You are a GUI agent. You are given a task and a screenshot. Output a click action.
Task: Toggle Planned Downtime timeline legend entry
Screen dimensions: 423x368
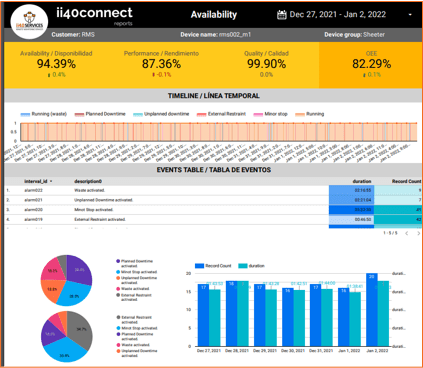[100, 114]
